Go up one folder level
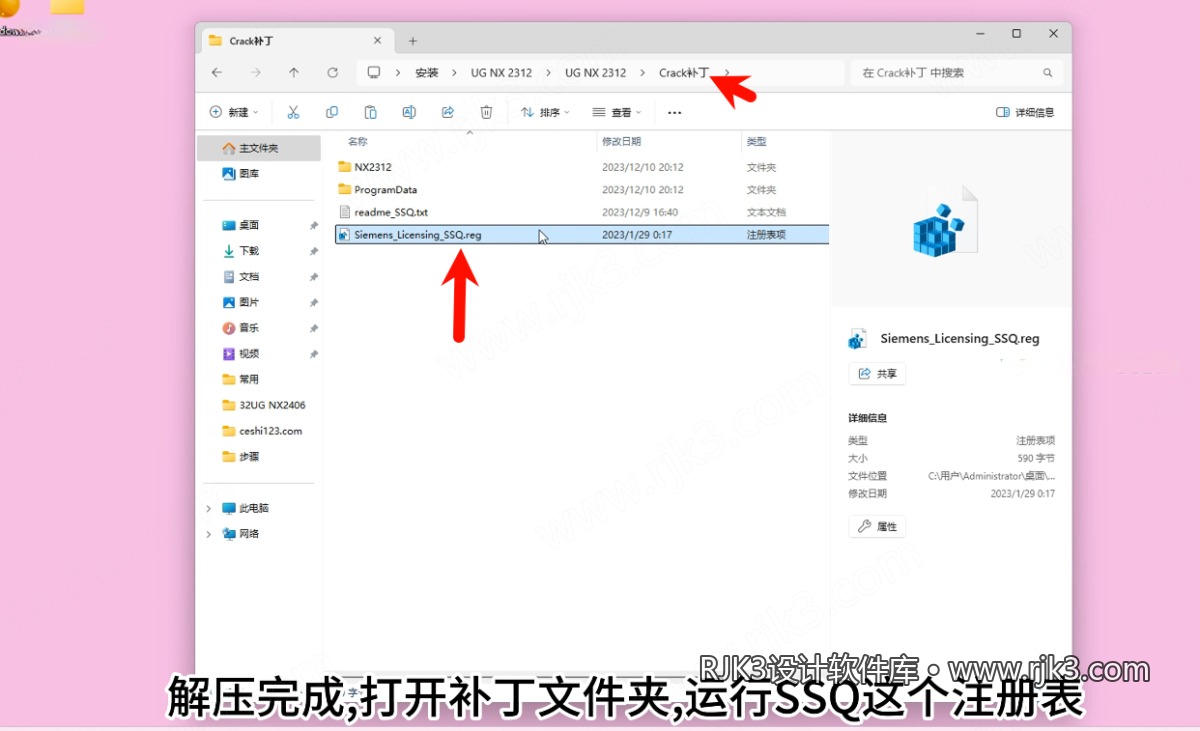The width and height of the screenshot is (1200, 731). tap(294, 73)
